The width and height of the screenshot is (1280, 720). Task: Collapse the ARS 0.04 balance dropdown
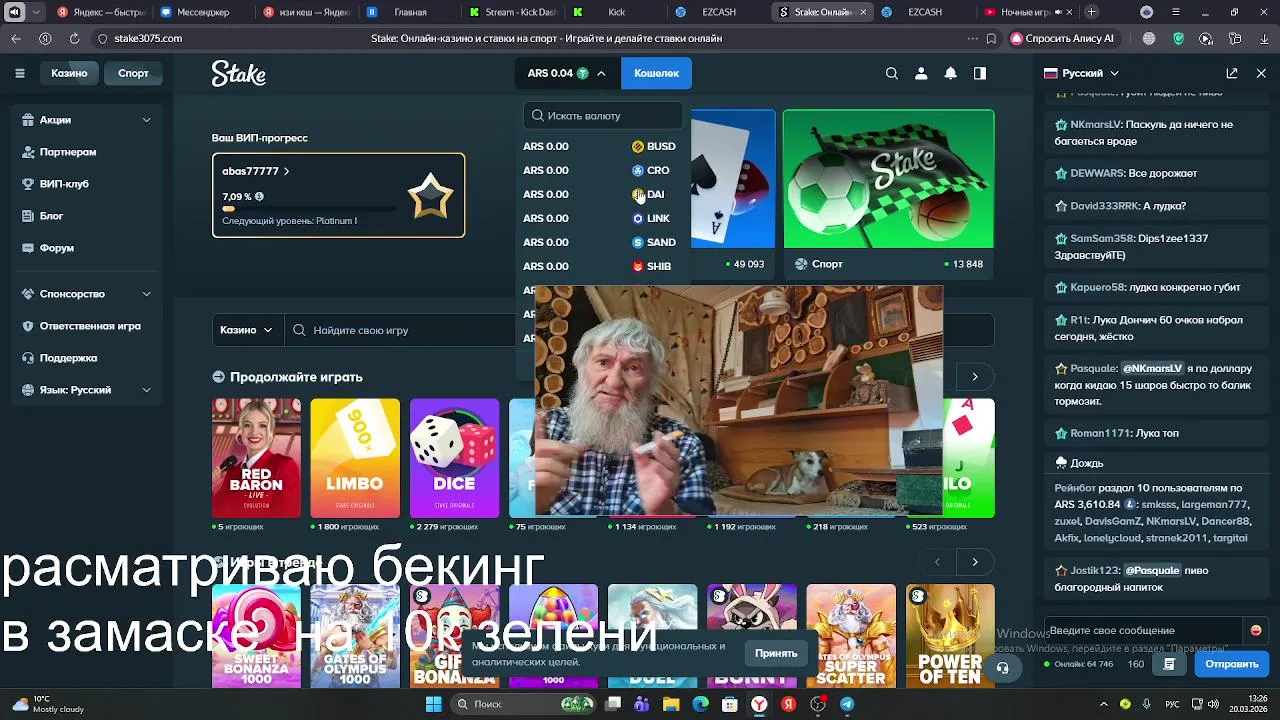pos(566,73)
